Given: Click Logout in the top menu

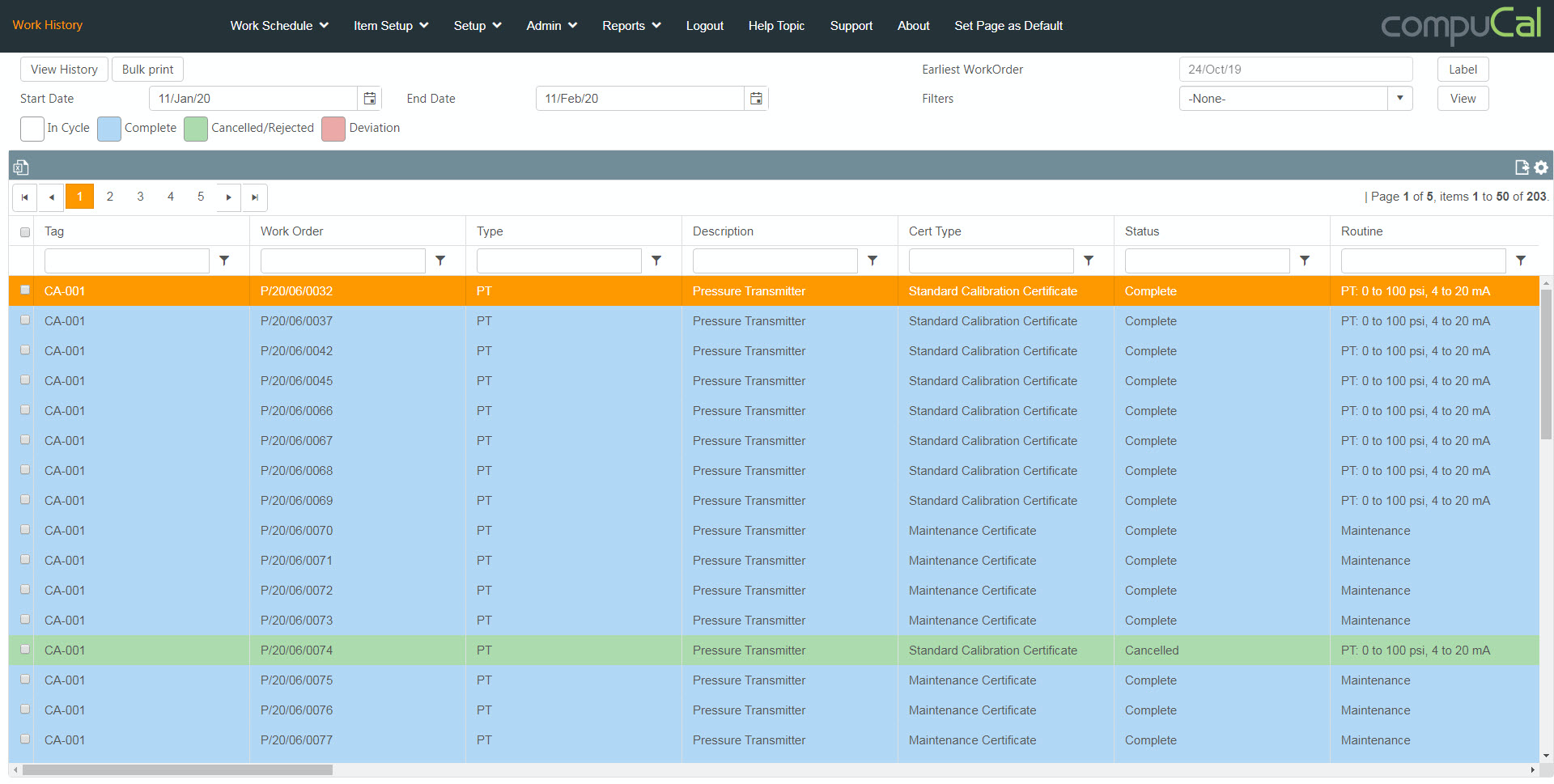Looking at the screenshot, I should click(x=704, y=26).
